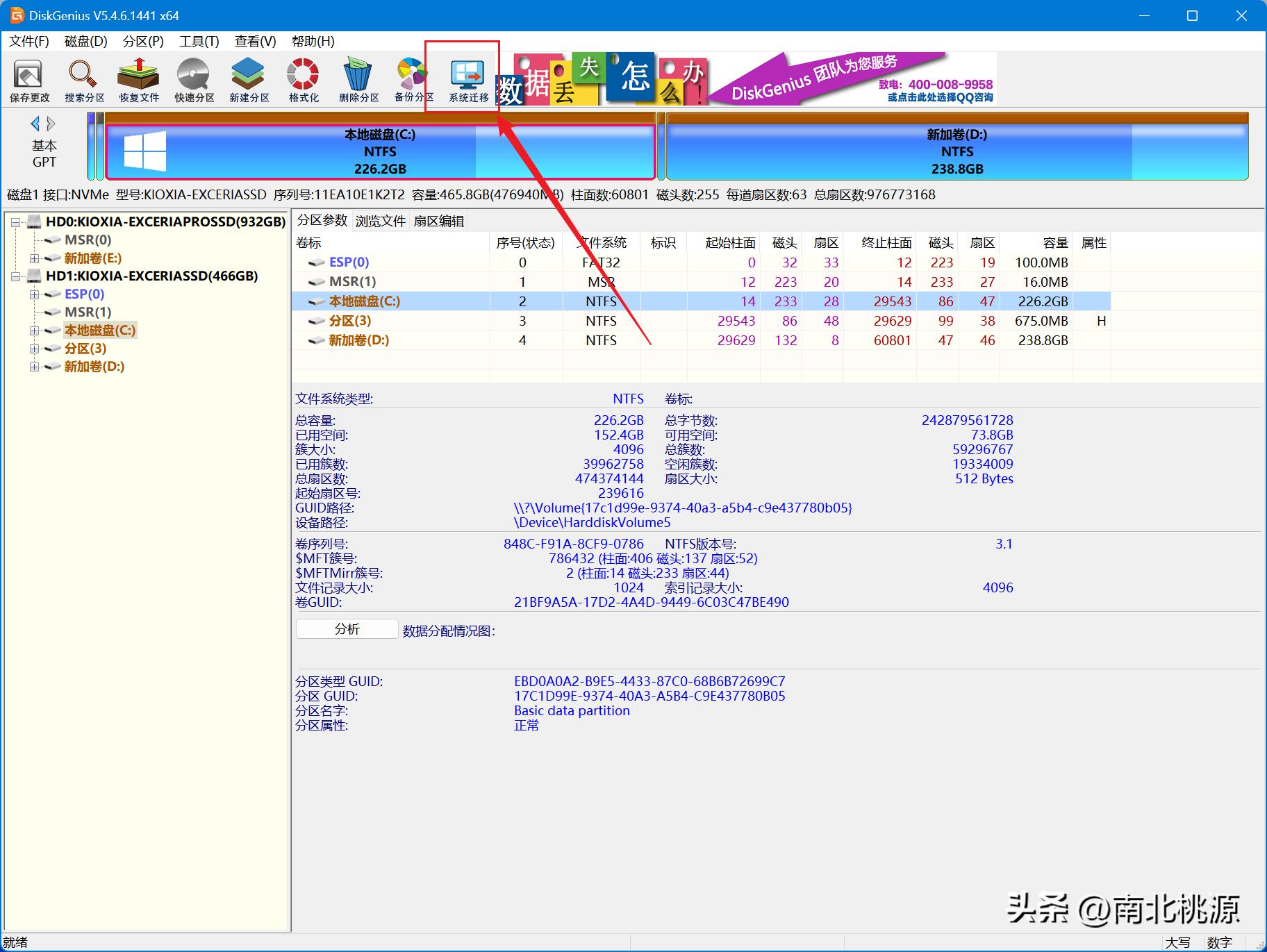Launch 快速分区 (Quick Partition) from toolbar
Image resolution: width=1267 pixels, height=952 pixels.
point(194,78)
